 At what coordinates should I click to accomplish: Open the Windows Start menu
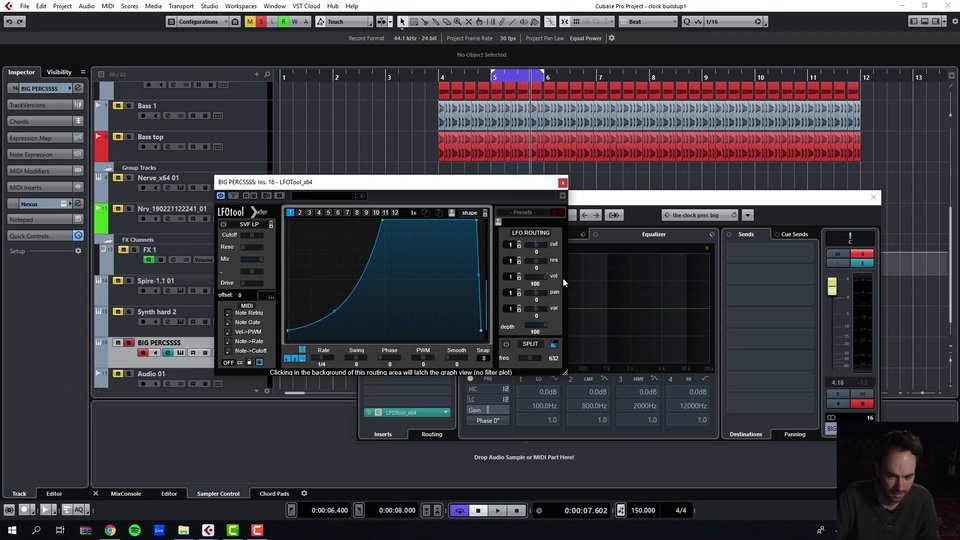(x=12, y=530)
